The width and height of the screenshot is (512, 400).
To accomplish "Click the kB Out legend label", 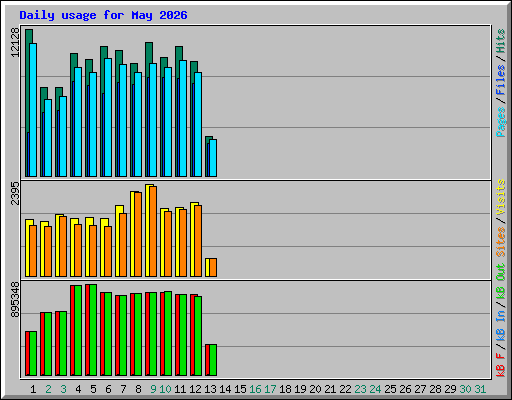I will pos(501,282).
